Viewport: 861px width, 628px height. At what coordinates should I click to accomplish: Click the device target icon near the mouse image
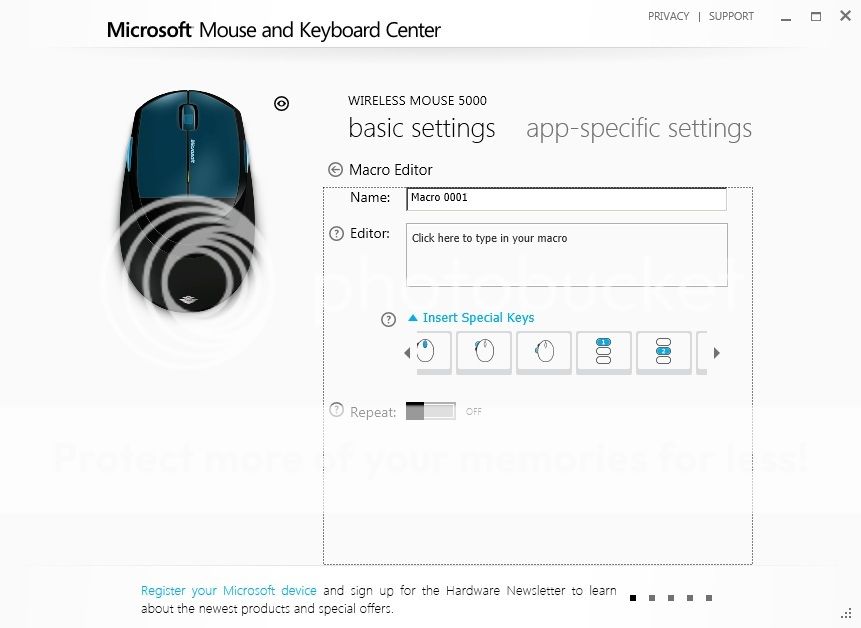pos(281,103)
